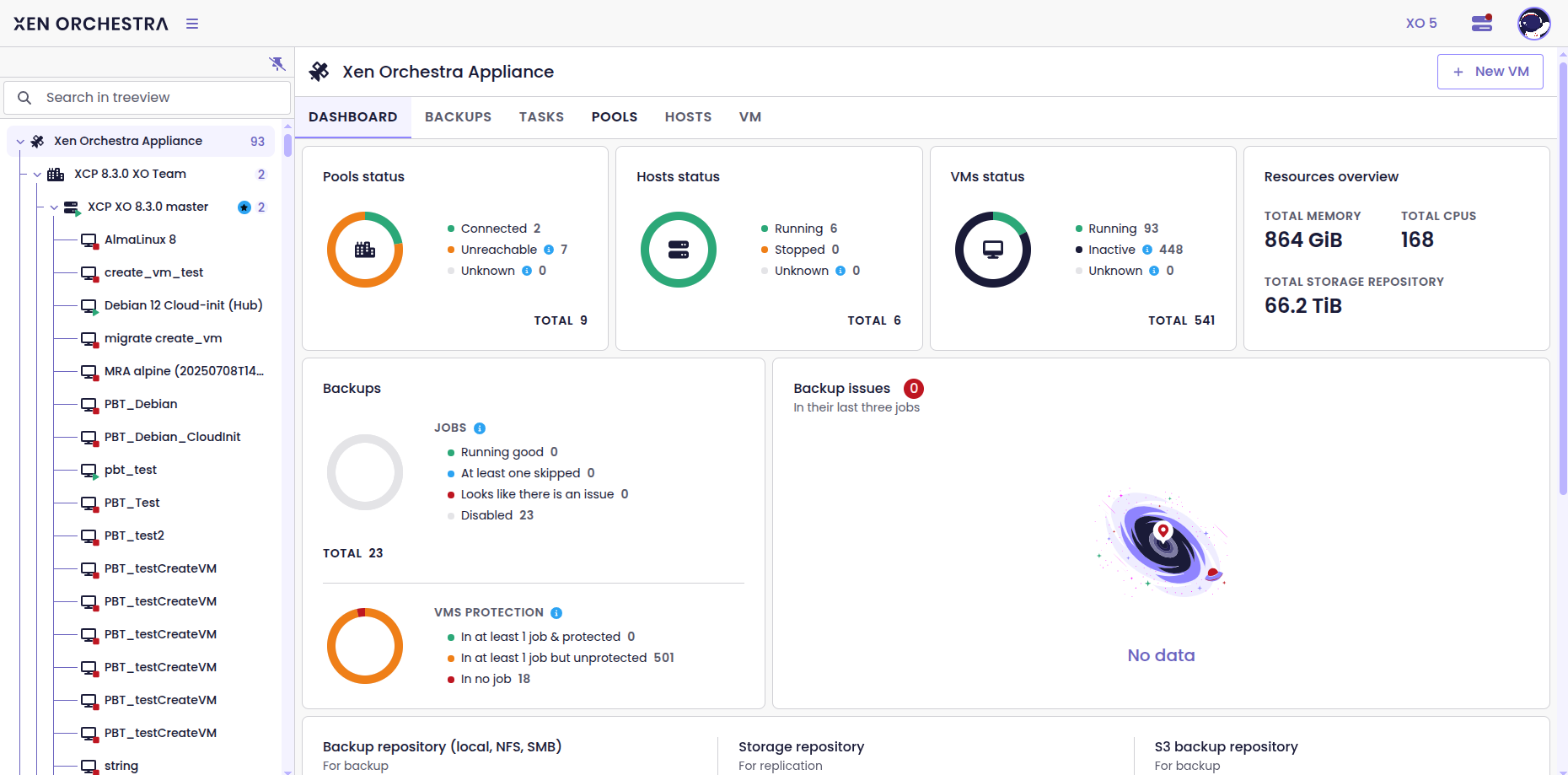Screen dimensions: 1568x775
Task: Click the Xen Orchestra Appliance header icon
Action: [x=319, y=72]
